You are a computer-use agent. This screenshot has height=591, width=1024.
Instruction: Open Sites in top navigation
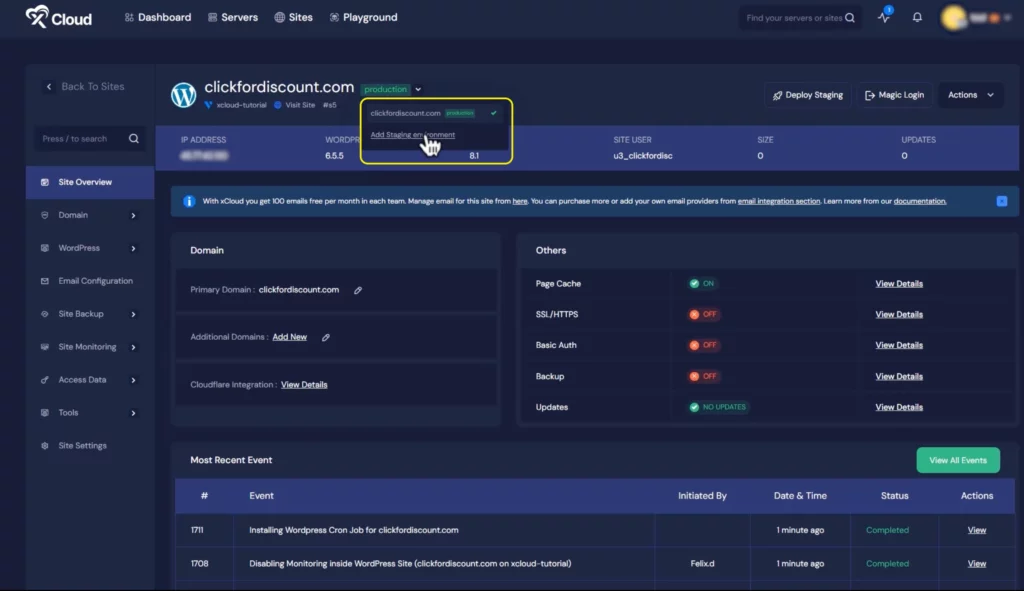click(293, 18)
